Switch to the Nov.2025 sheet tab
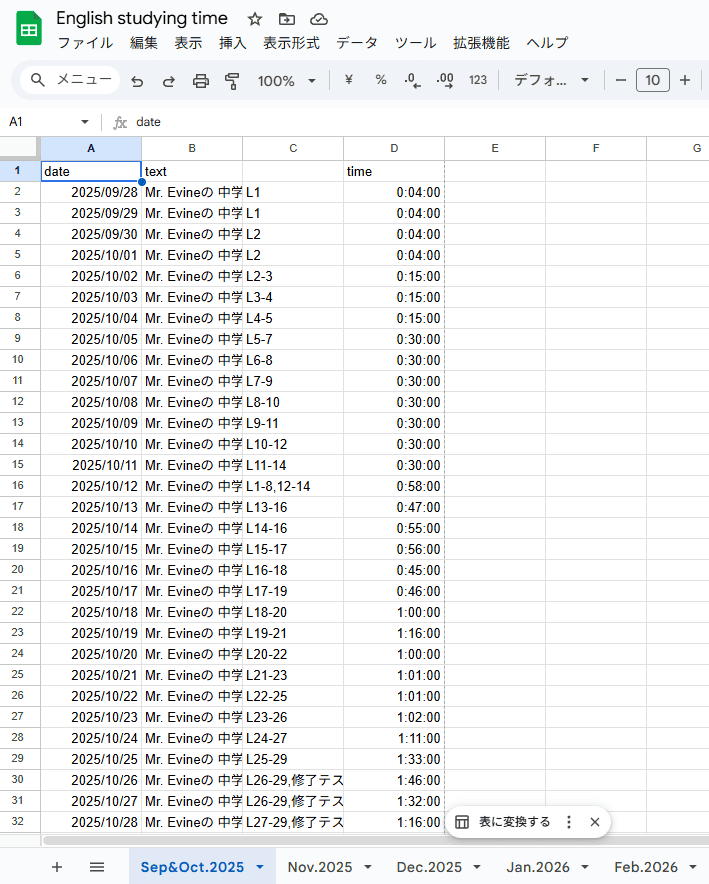Viewport: 709px width, 884px height. 320,867
